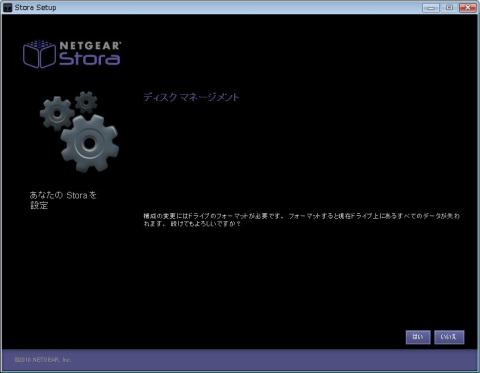The image size is (480, 373).
Task: Click the Stora Setup title bar icon
Action: pos(7,8)
